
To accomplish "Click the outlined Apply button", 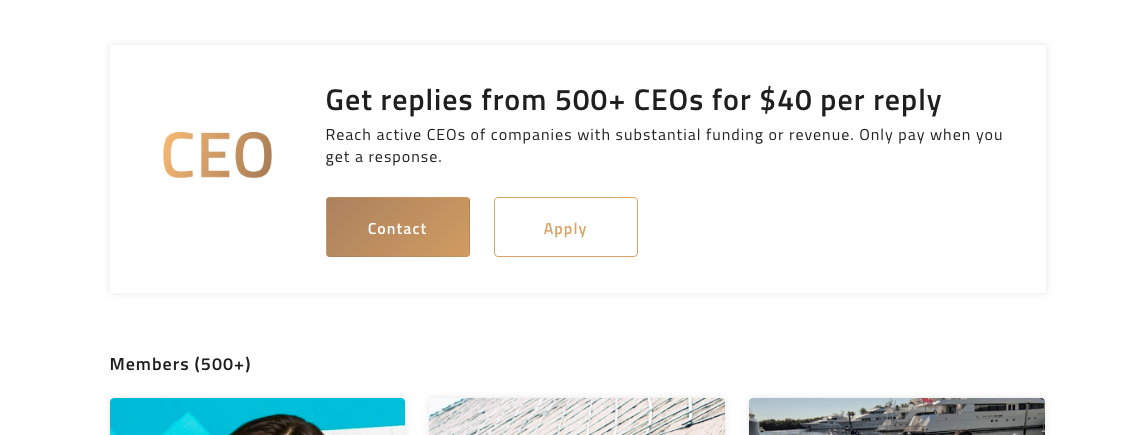I will click(x=565, y=227).
